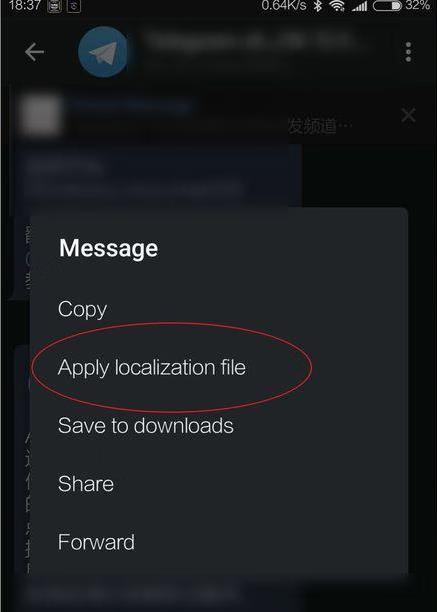This screenshot has width=437, height=612.
Task: Tap the back arrow in the chat header
Action: pyautogui.click(x=34, y=52)
